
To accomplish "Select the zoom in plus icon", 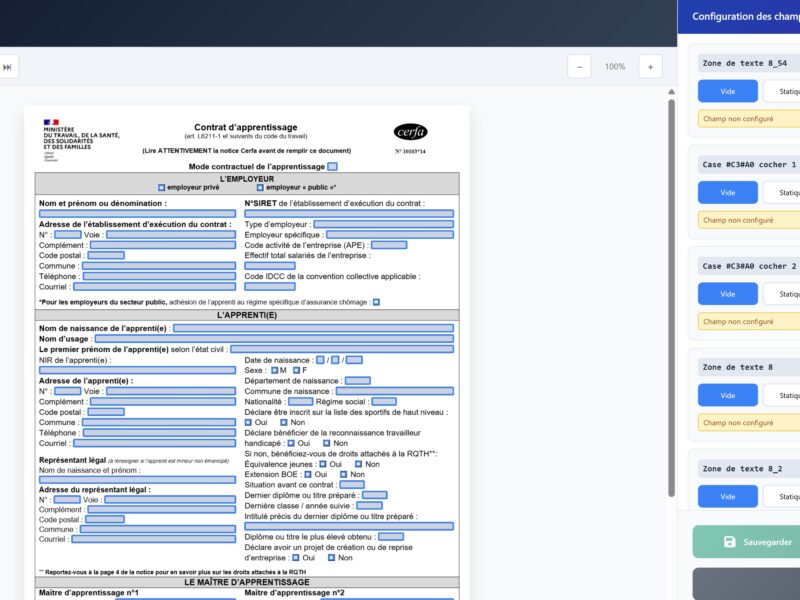I will (650, 66).
